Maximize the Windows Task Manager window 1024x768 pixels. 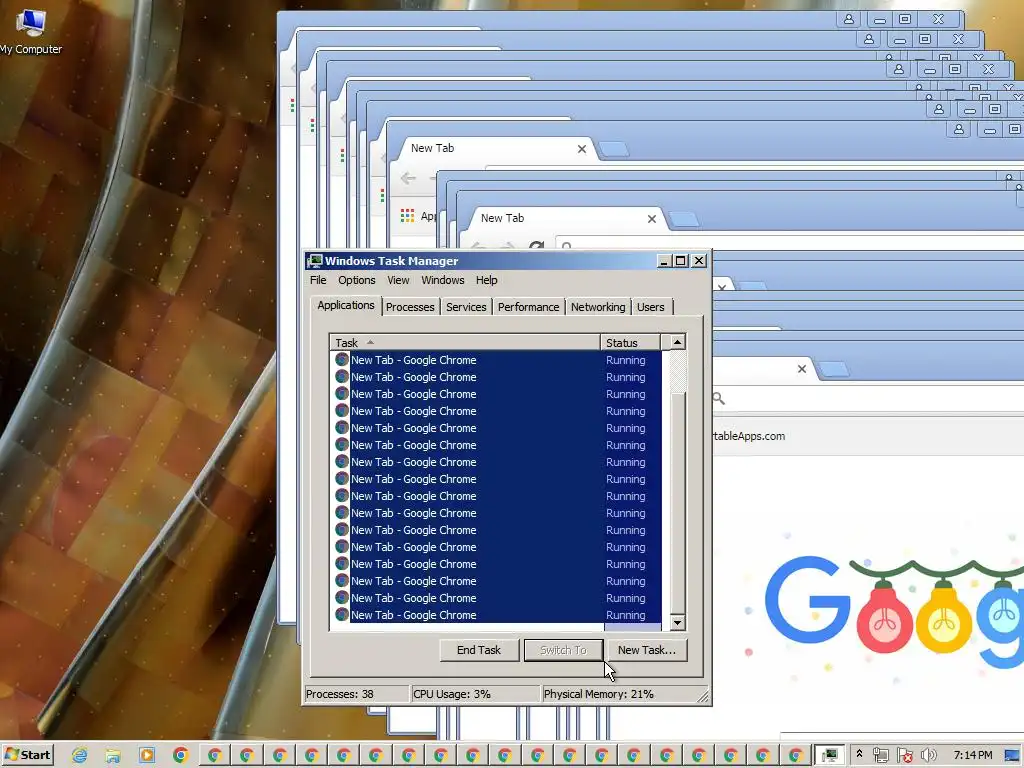tap(680, 261)
